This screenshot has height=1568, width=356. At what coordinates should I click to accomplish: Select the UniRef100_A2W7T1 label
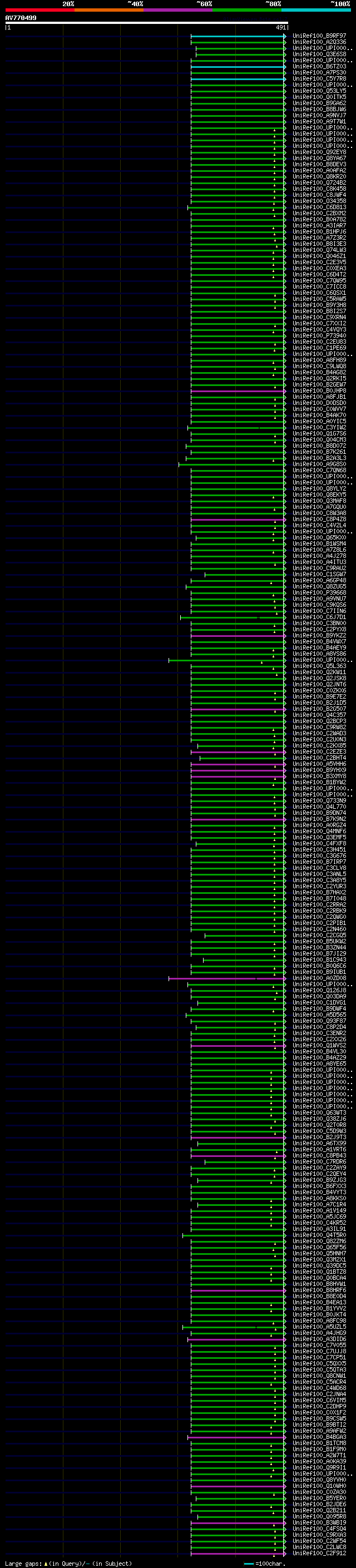[319, 1456]
